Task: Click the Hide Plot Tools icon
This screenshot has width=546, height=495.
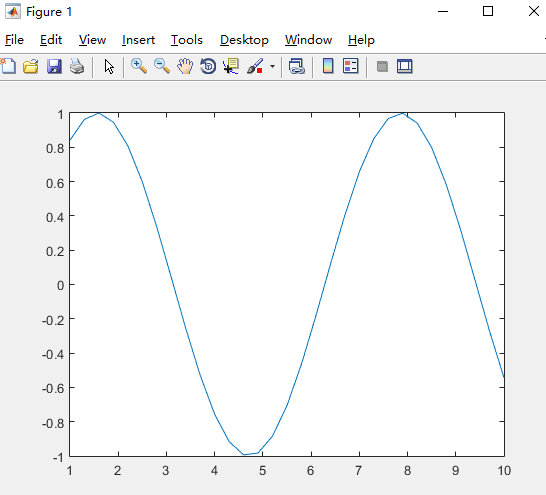Action: (x=382, y=66)
